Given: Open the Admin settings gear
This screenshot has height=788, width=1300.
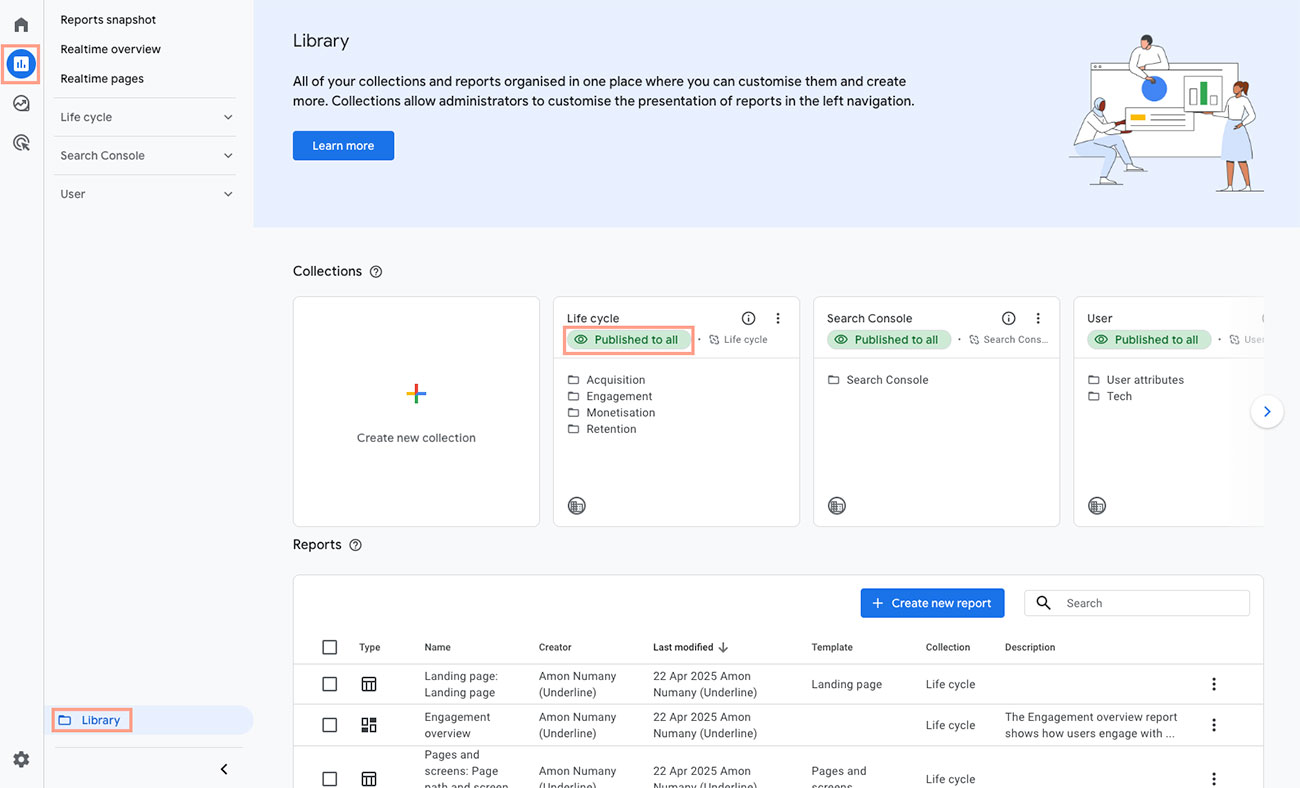Looking at the screenshot, I should pyautogui.click(x=21, y=760).
